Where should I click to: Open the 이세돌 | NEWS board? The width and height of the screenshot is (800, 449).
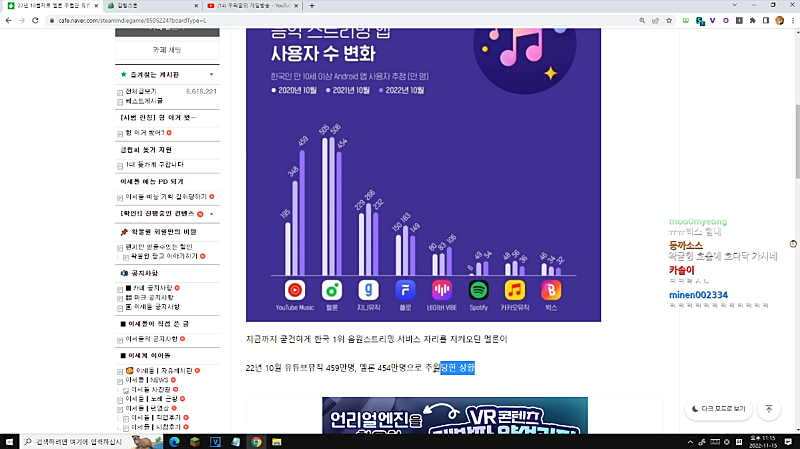click(147, 380)
